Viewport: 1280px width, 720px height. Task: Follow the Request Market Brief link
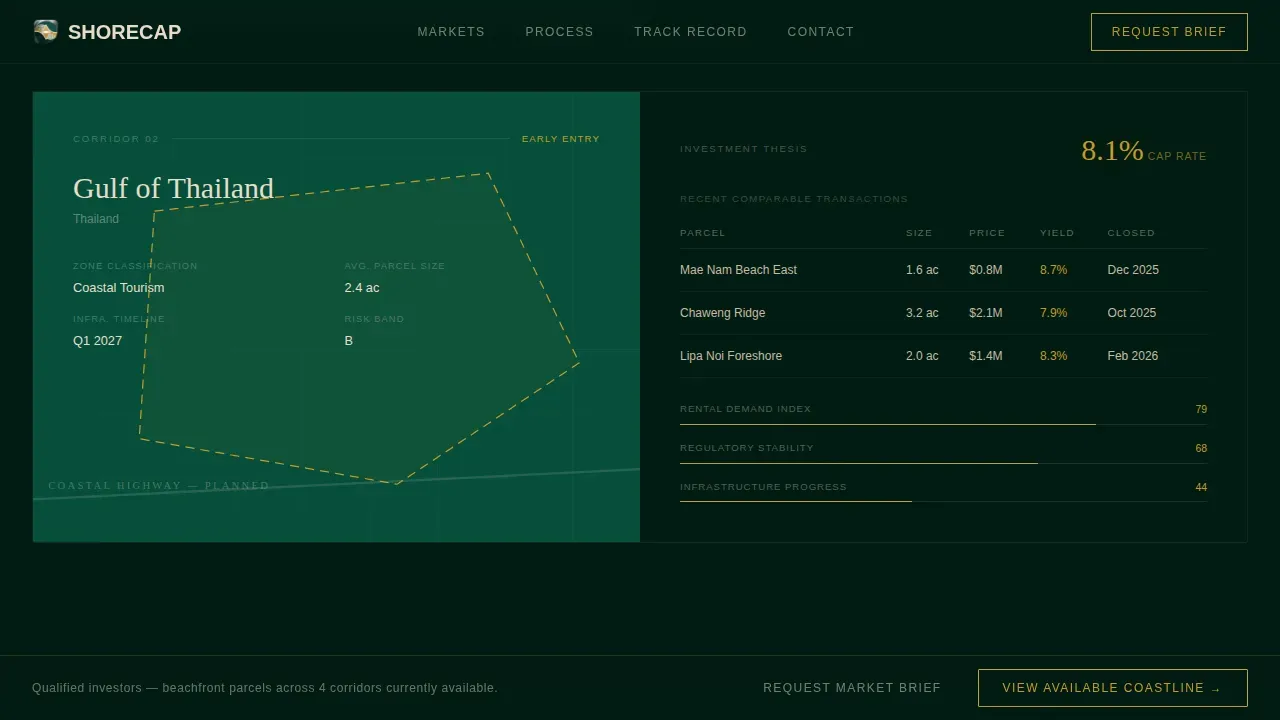(852, 688)
